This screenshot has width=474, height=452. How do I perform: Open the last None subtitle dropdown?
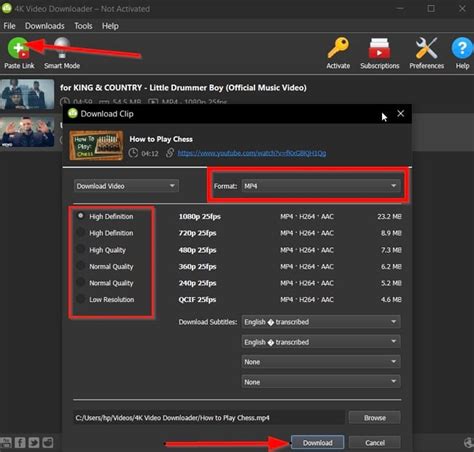(x=321, y=382)
